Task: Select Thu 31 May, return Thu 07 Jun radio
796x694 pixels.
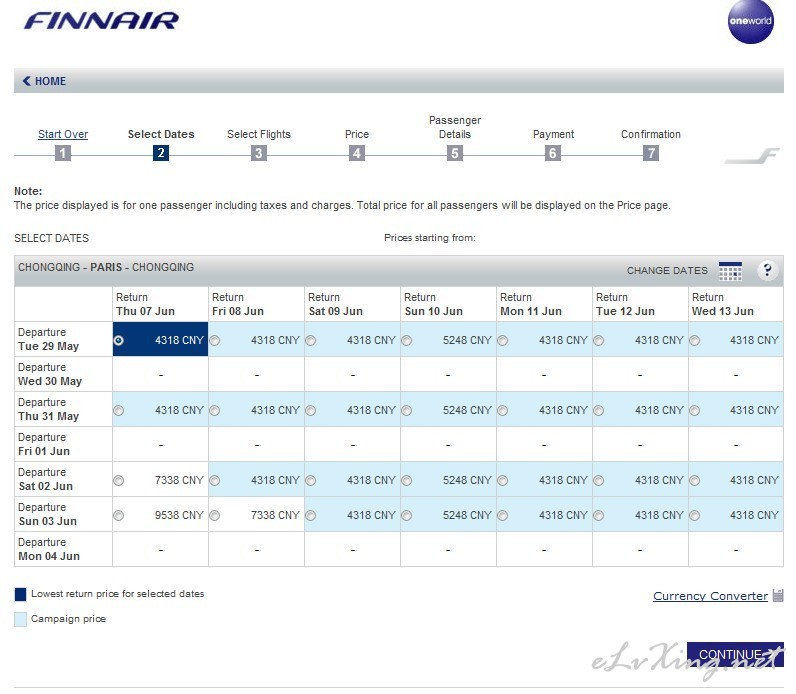Action: [119, 410]
